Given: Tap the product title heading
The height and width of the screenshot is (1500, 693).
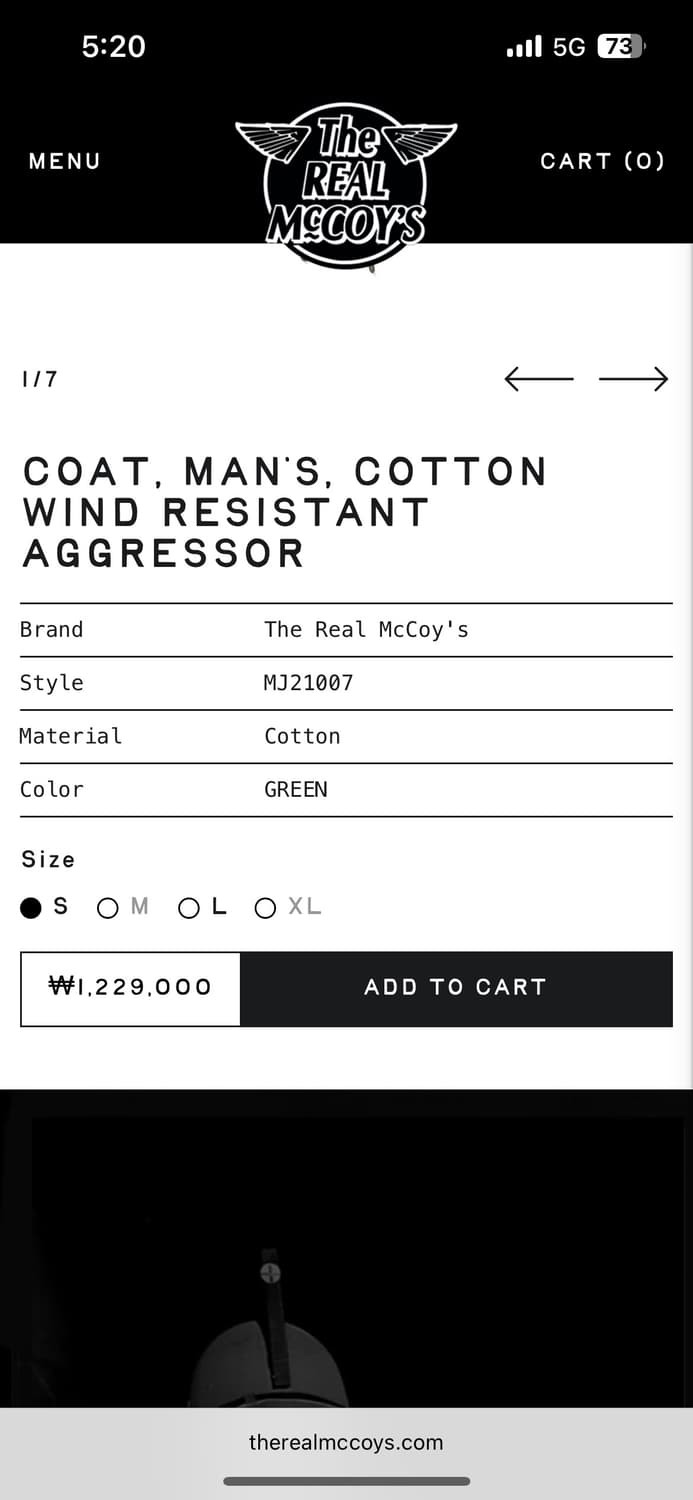Looking at the screenshot, I should pos(285,512).
